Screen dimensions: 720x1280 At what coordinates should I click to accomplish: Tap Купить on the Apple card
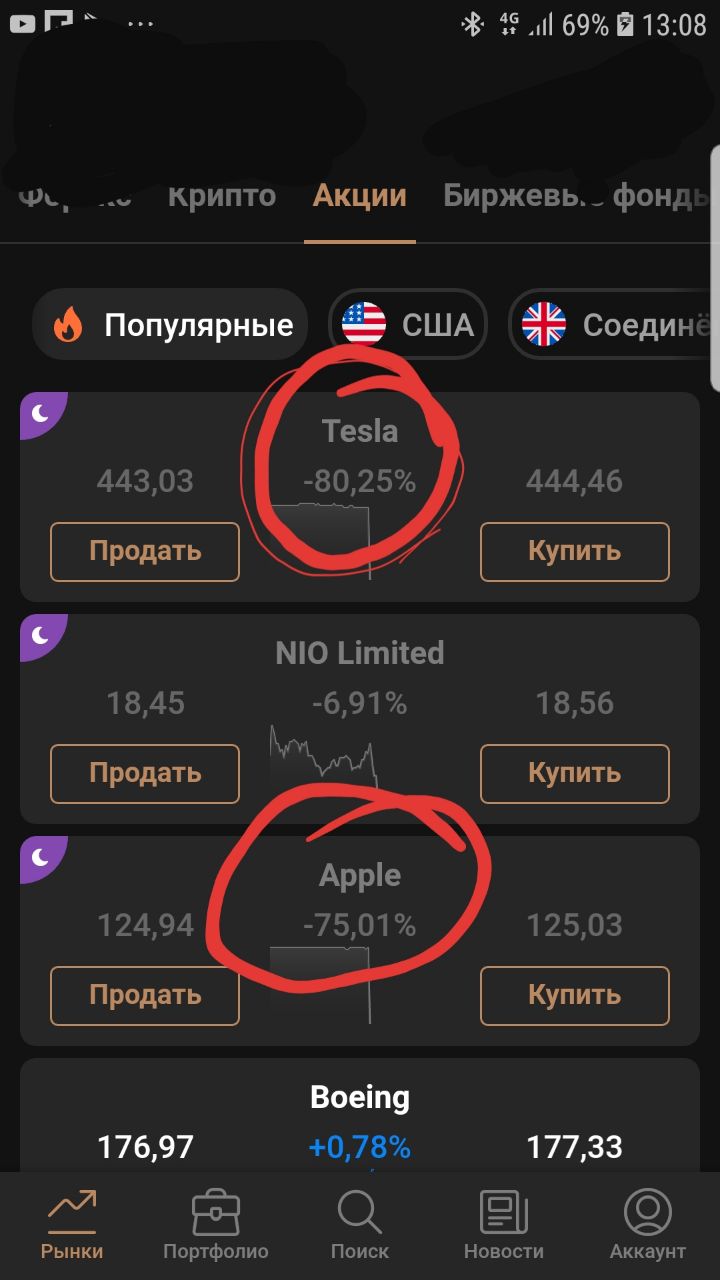(x=575, y=995)
